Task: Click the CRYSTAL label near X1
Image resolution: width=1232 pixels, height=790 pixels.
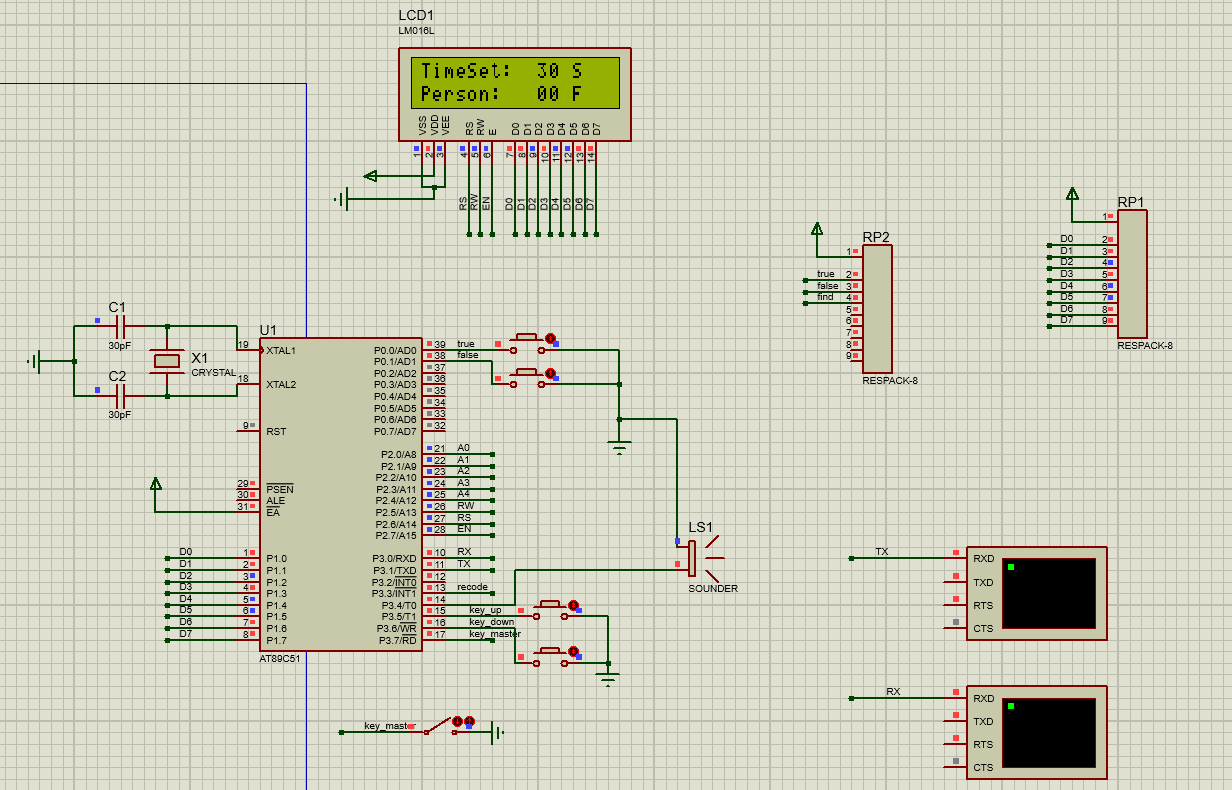Action: click(213, 372)
